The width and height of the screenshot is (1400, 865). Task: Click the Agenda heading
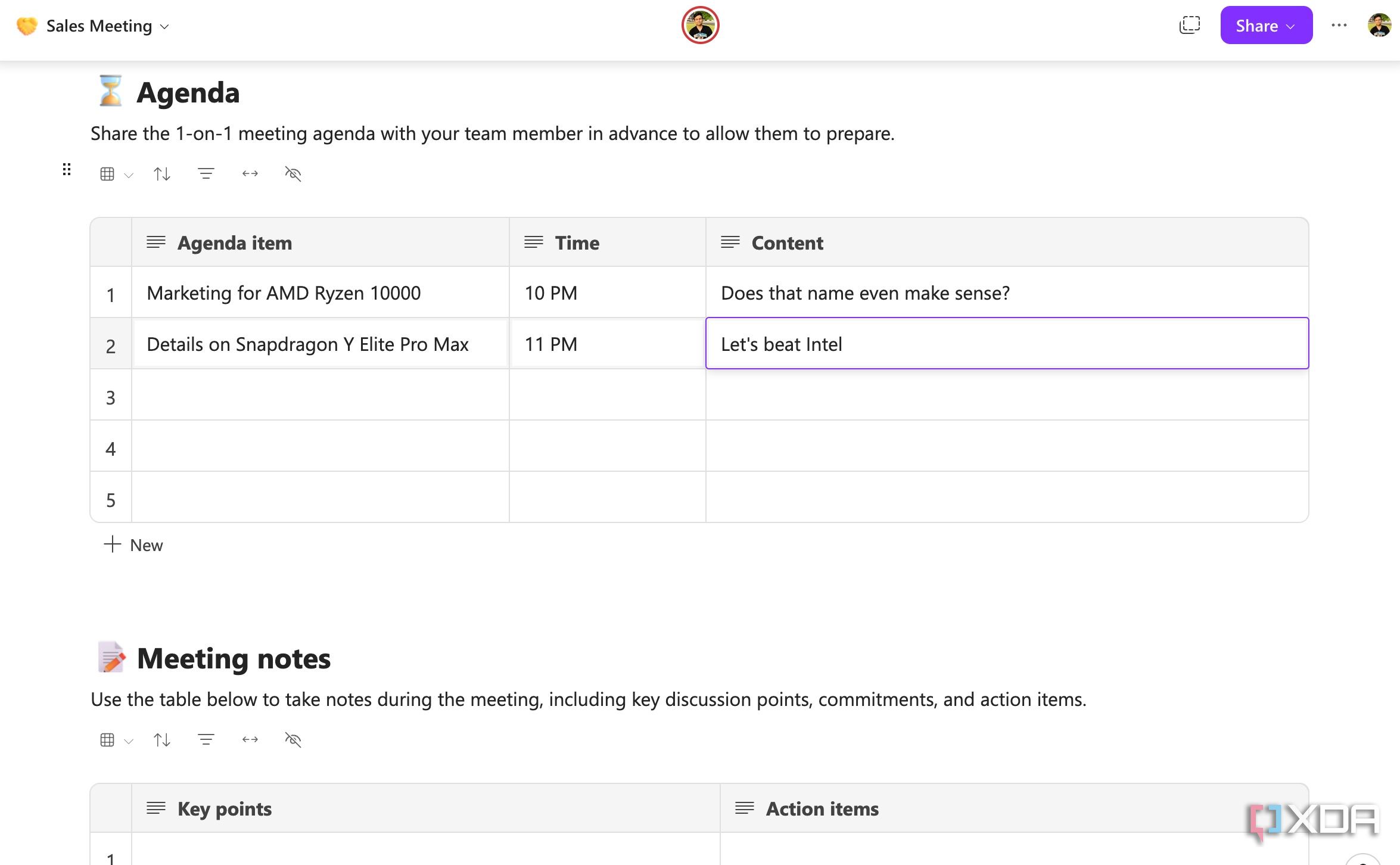coord(188,92)
